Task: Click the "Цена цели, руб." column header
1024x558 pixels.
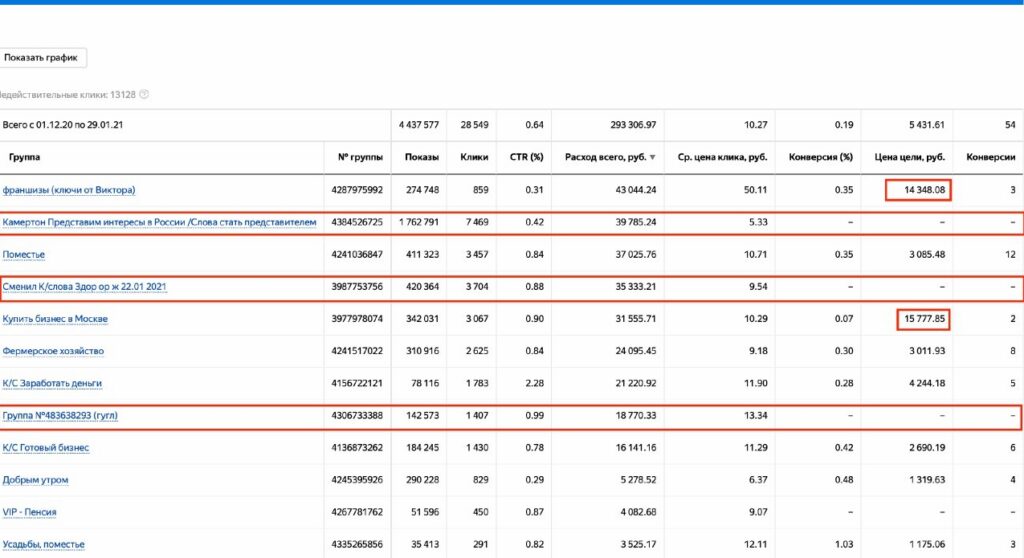Action: [x=909, y=158]
